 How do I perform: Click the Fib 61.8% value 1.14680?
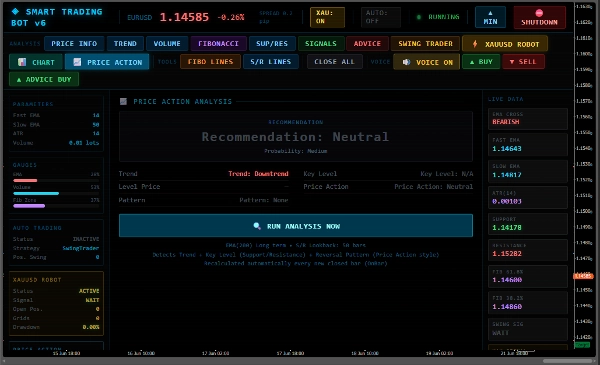pos(507,280)
